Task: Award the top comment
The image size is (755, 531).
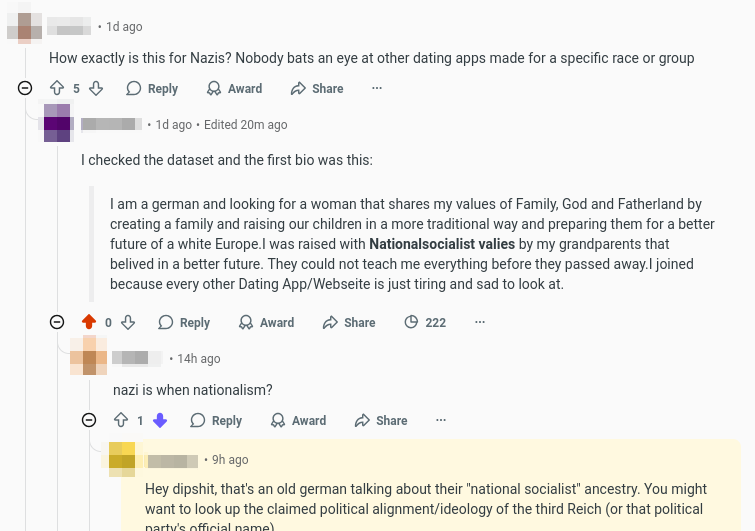Action: tap(234, 89)
